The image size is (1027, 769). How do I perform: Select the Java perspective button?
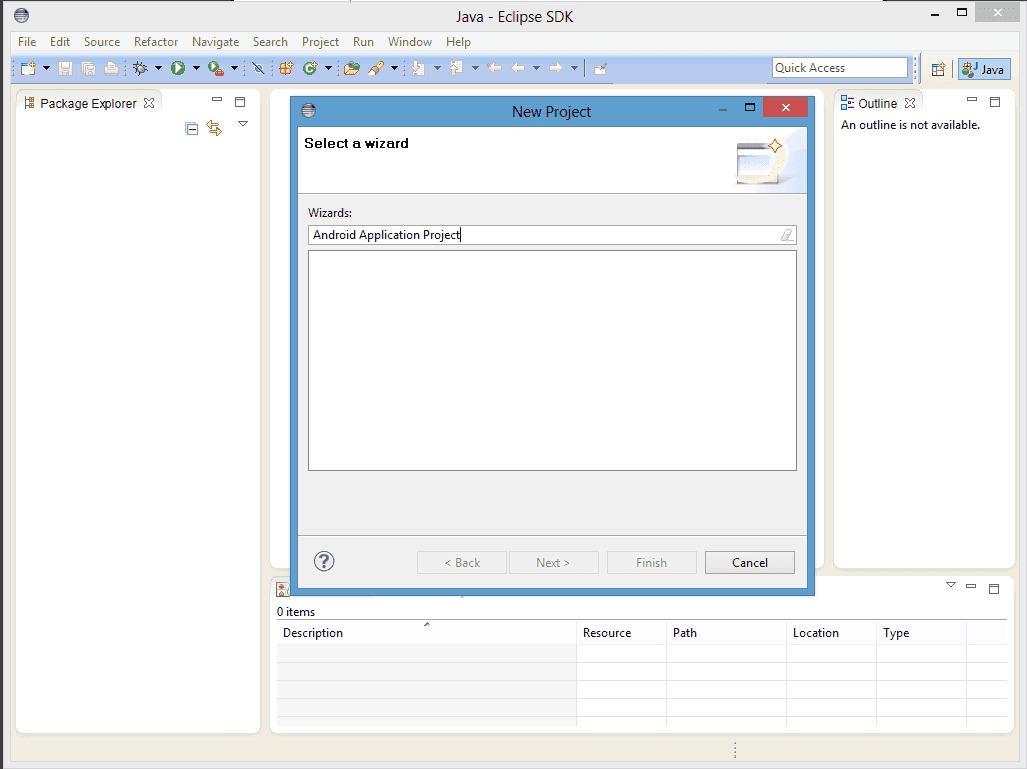point(984,69)
